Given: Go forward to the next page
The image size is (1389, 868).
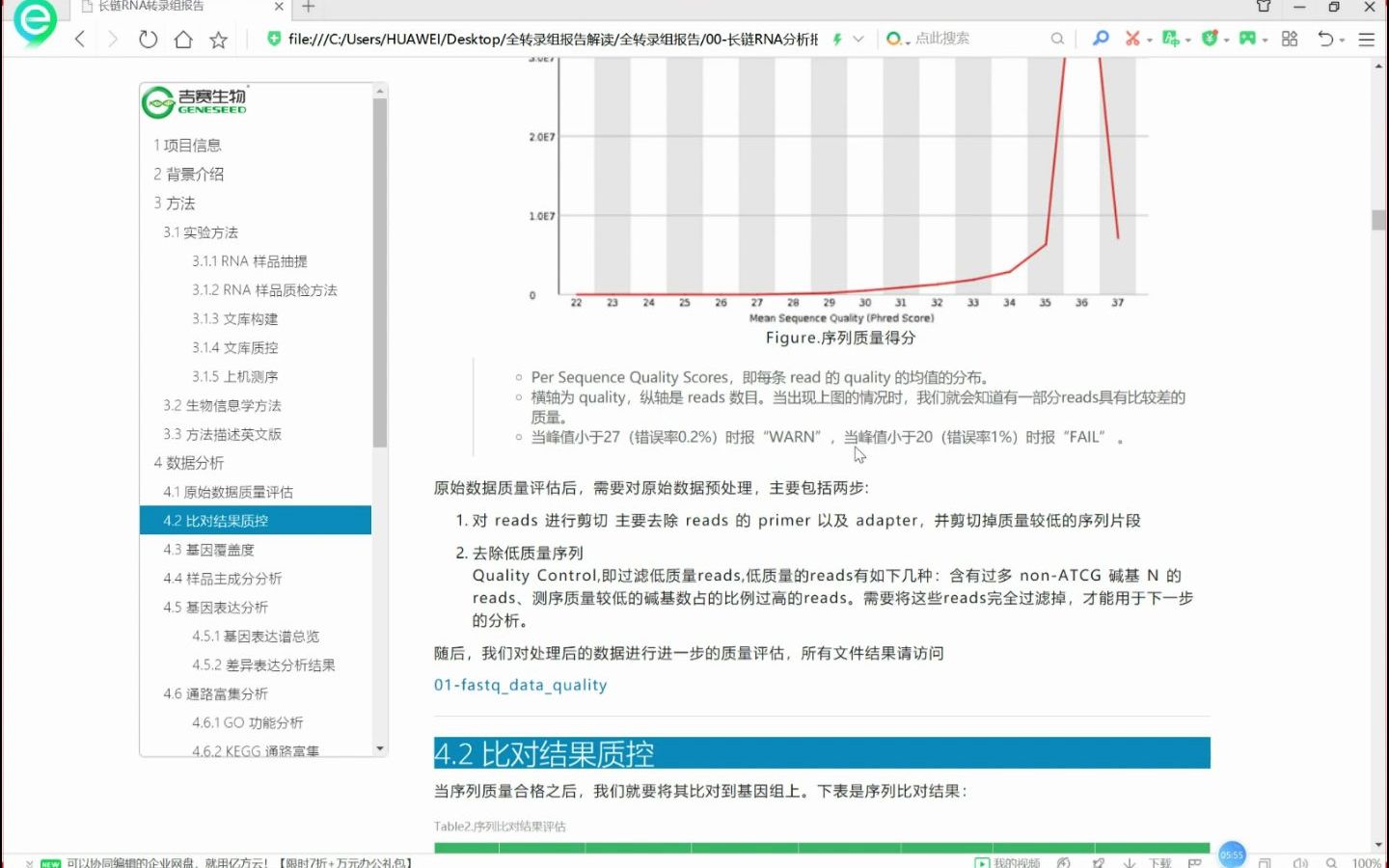Looking at the screenshot, I should pos(113,40).
